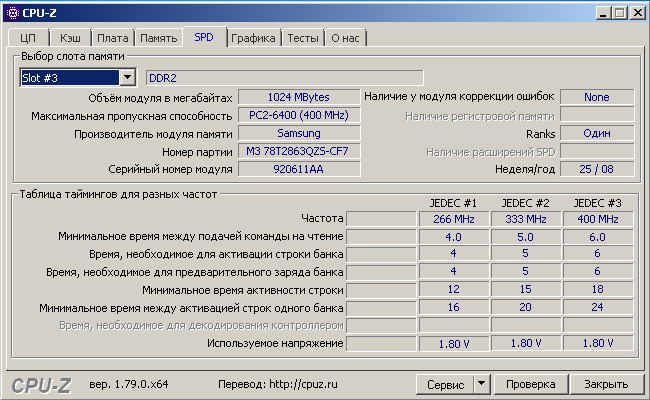Click the 266 MHz JEDEC #1 frequency
This screenshot has height=400, width=650.
click(x=454, y=219)
